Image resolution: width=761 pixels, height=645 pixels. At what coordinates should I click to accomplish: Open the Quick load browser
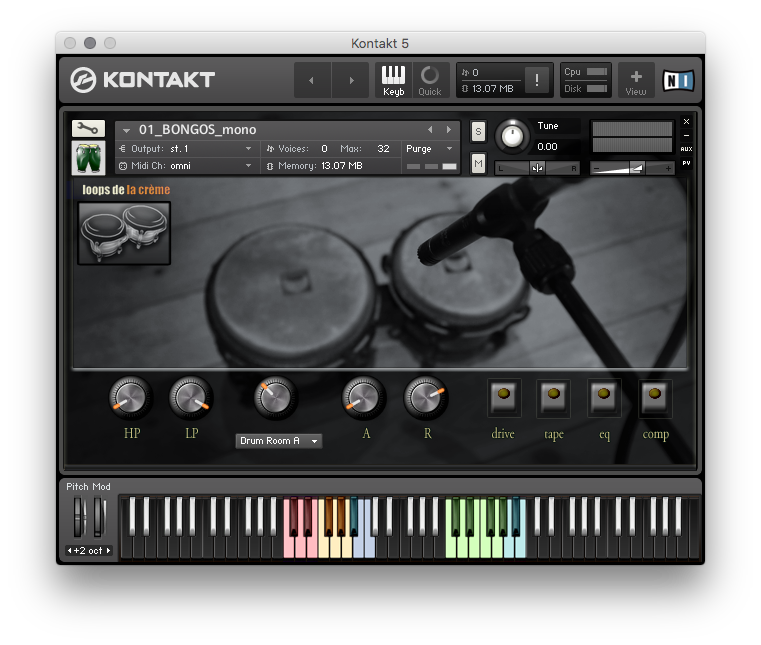point(430,80)
